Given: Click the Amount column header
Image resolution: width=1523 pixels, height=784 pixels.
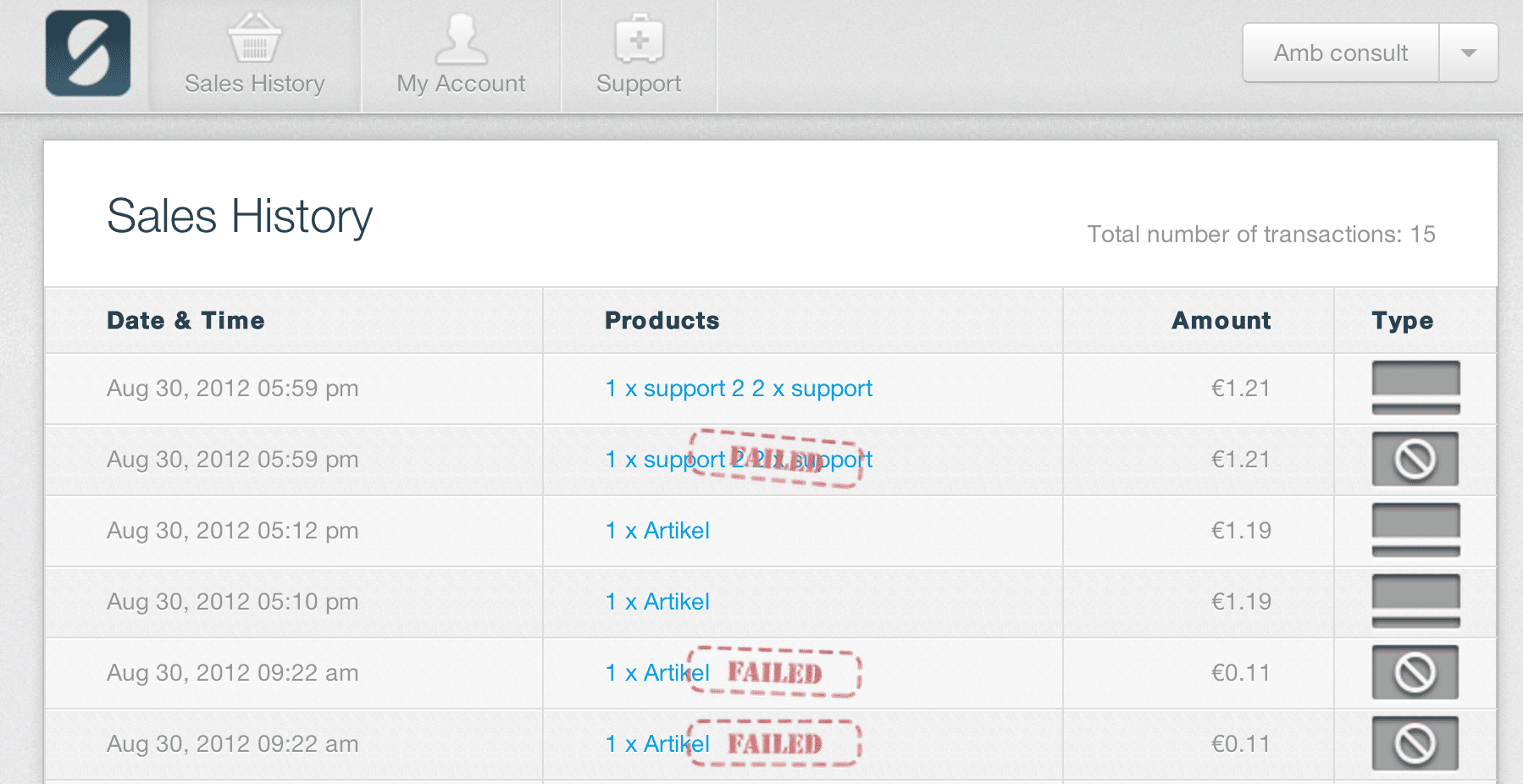Looking at the screenshot, I should (x=1221, y=321).
